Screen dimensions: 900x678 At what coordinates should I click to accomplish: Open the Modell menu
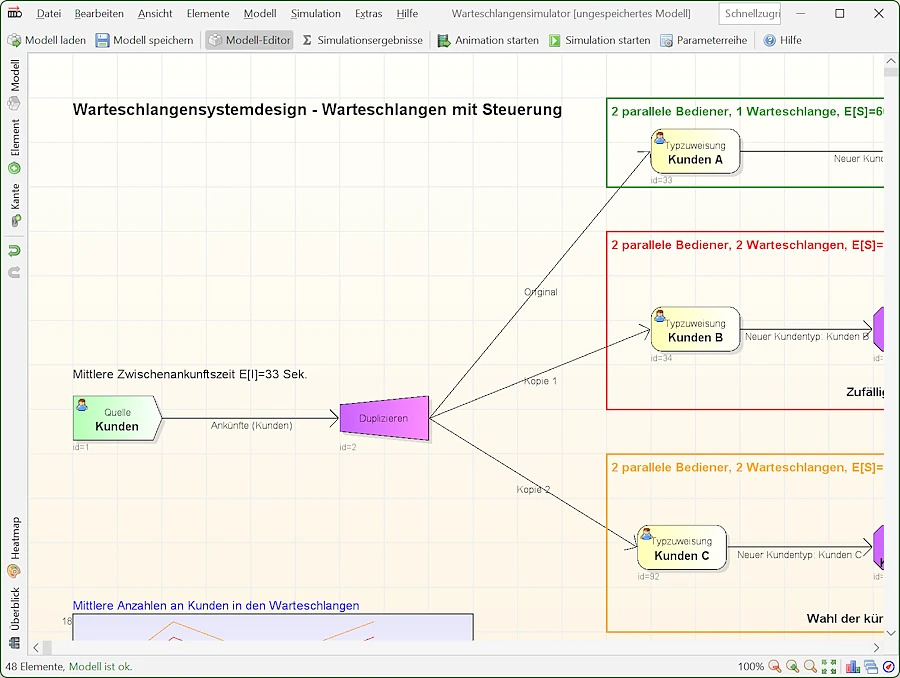pyautogui.click(x=260, y=13)
